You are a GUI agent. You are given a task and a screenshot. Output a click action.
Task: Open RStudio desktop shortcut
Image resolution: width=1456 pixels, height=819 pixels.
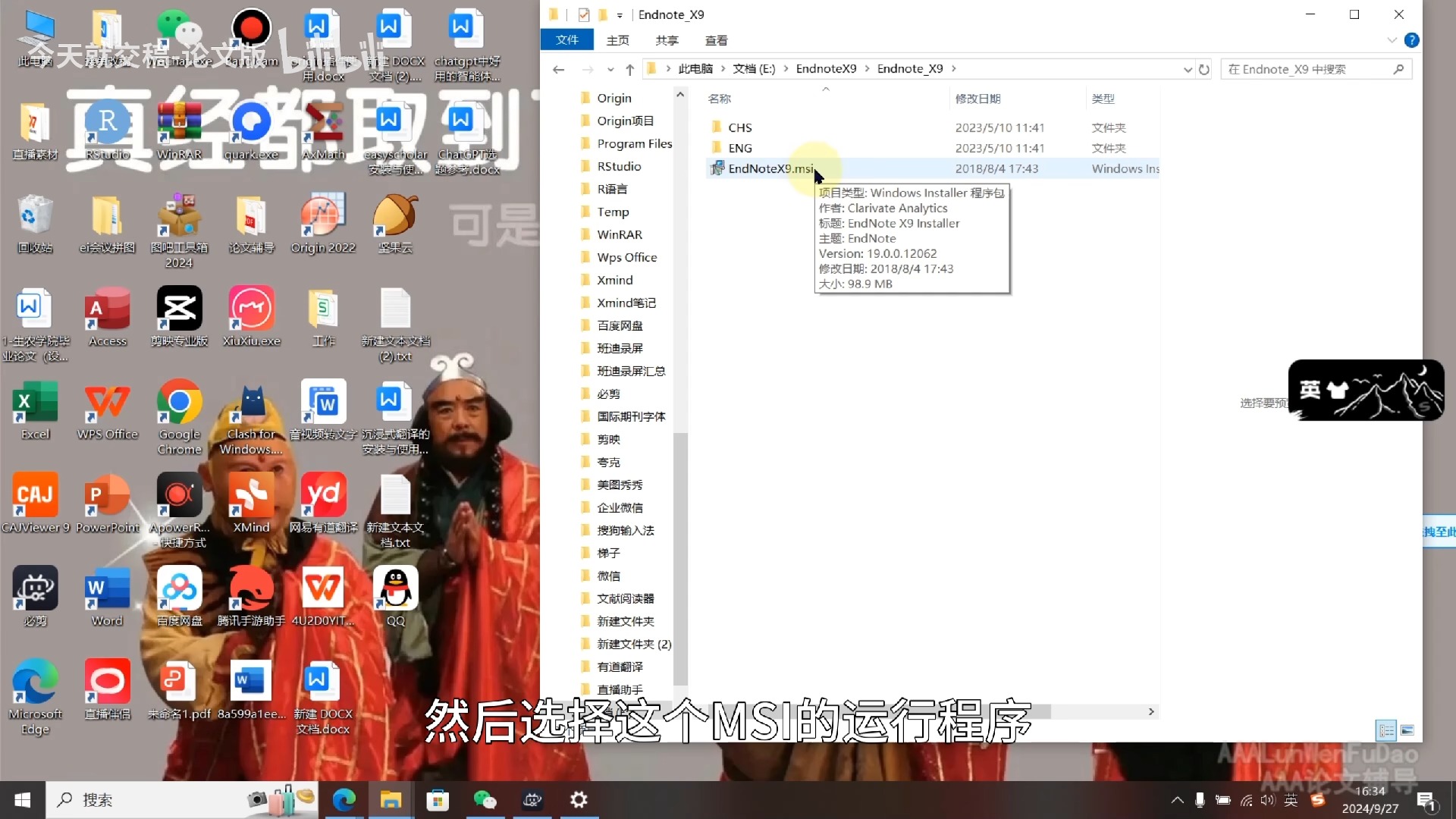tap(108, 129)
